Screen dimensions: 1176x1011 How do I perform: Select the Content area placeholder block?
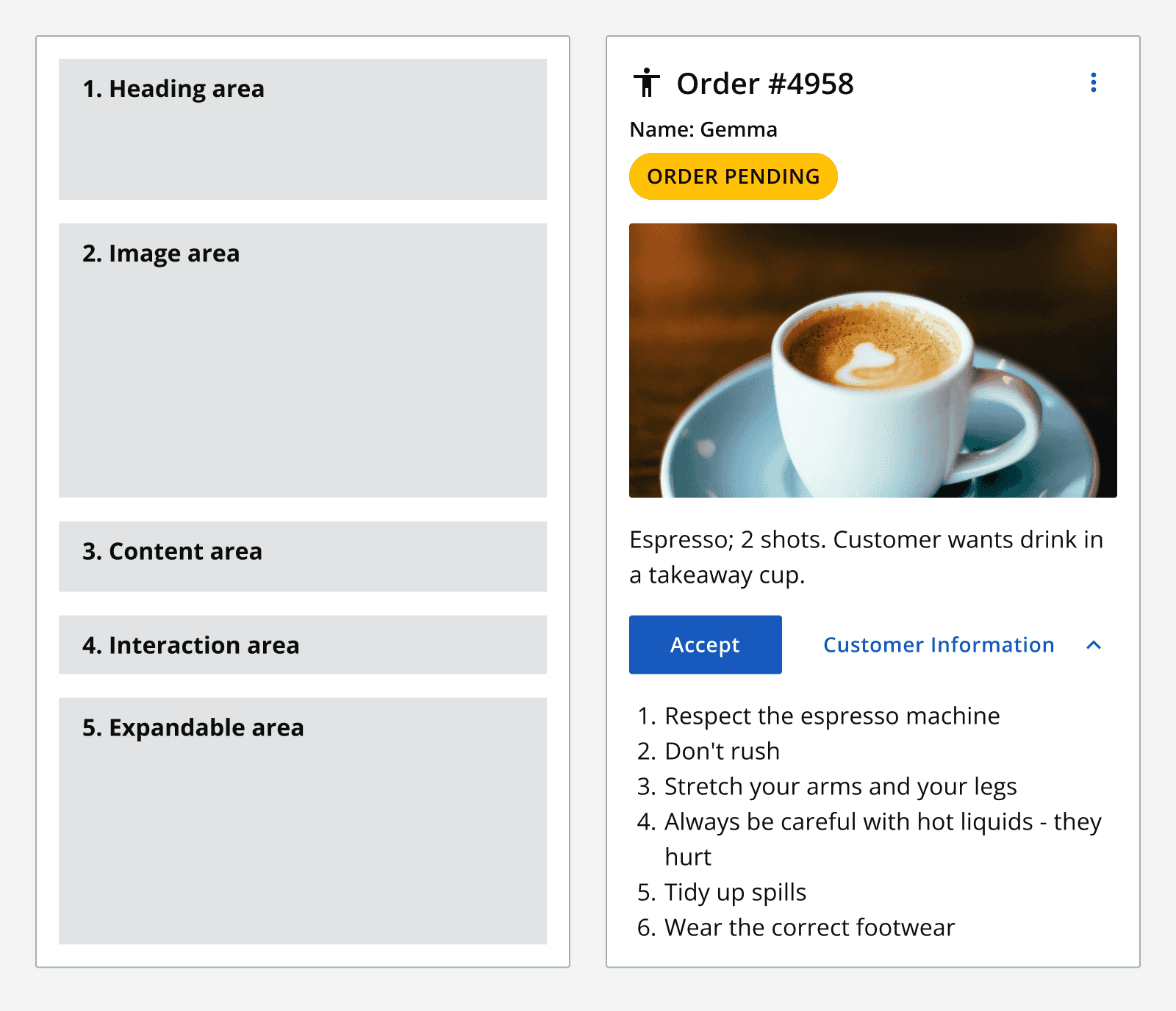coord(302,556)
